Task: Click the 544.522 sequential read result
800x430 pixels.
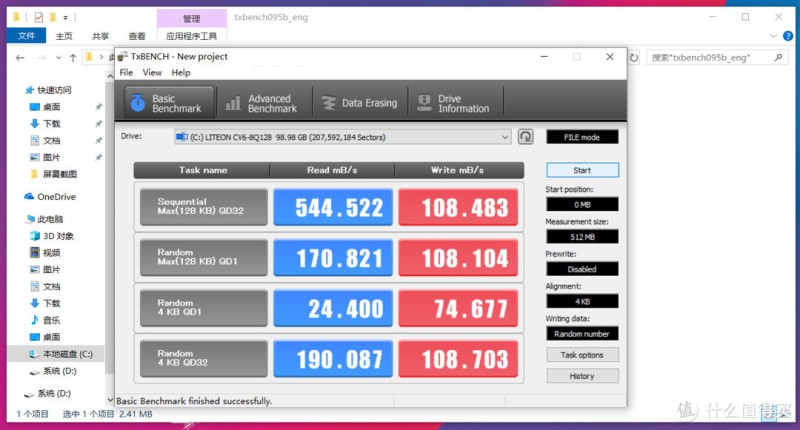Action: 333,207
